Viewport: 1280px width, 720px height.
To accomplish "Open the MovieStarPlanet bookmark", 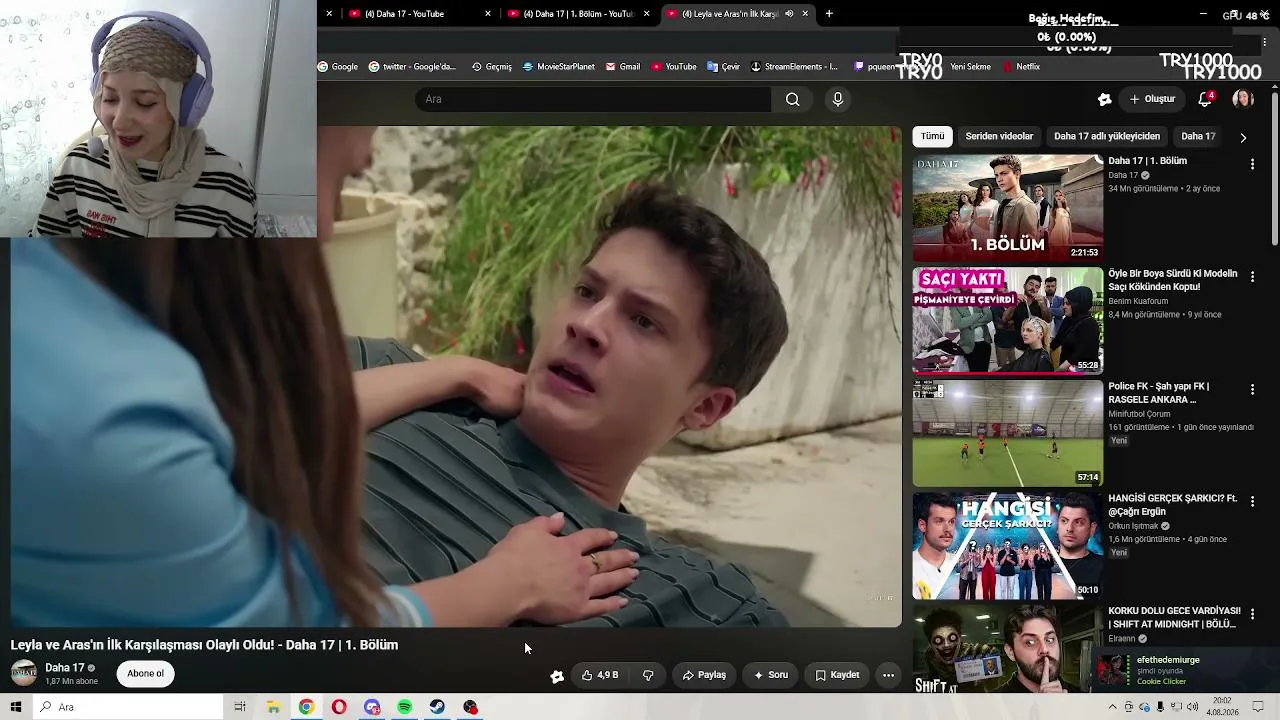I will pyautogui.click(x=559, y=67).
